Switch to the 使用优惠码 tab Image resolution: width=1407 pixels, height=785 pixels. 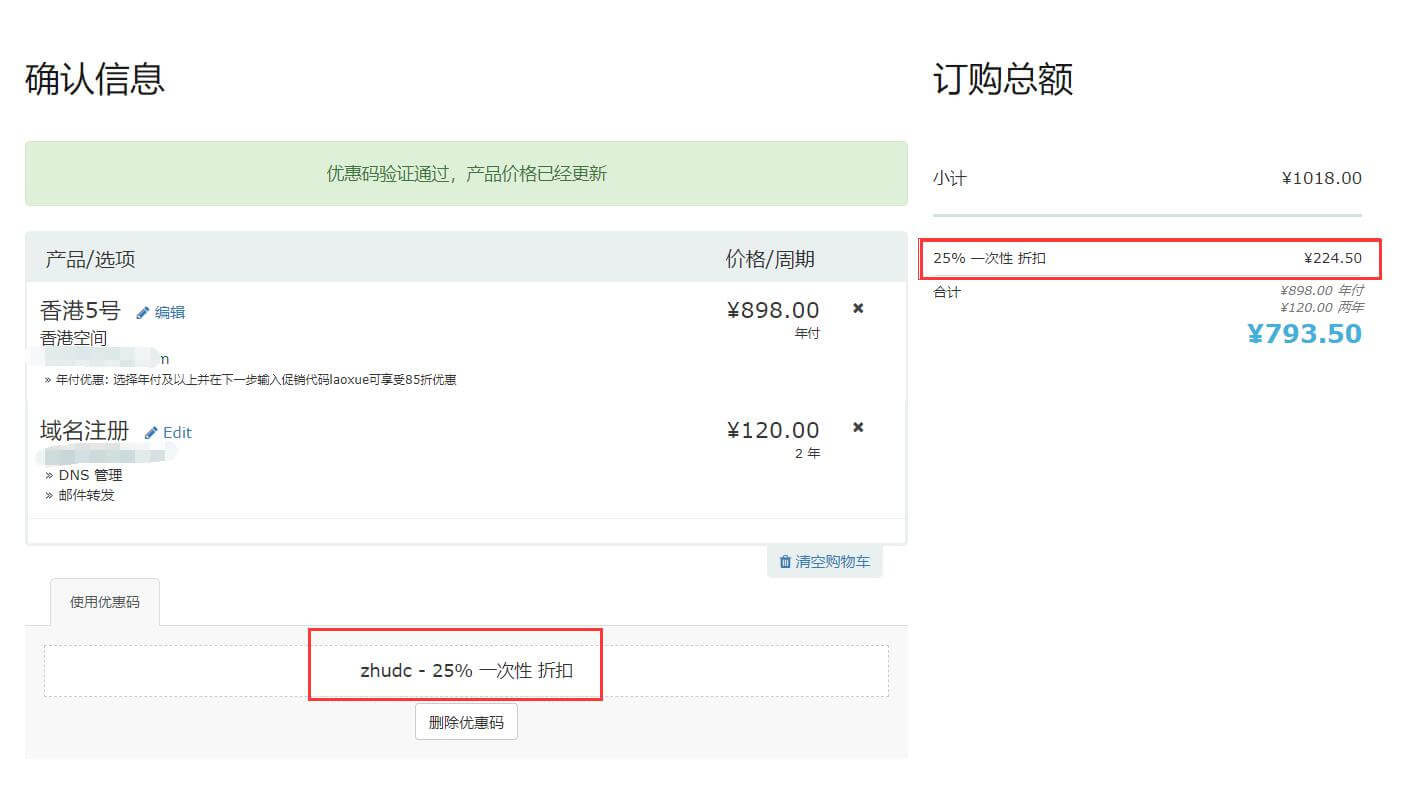[104, 602]
